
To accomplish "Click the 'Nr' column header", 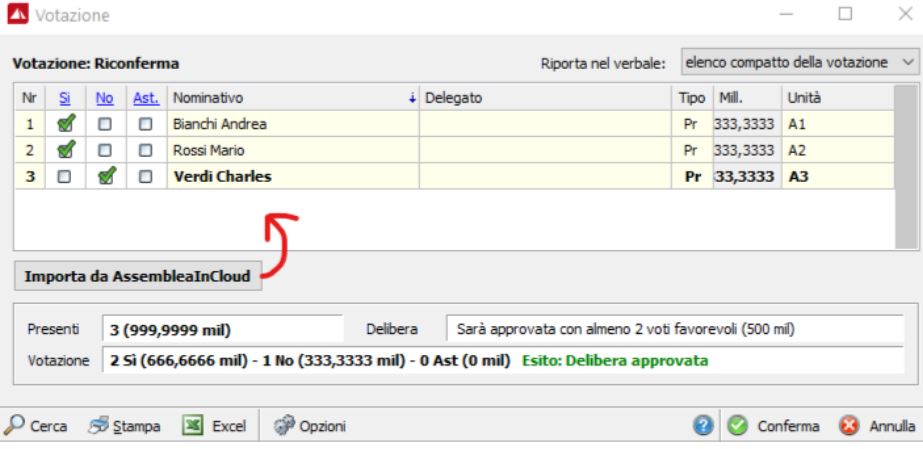I will click(29, 98).
